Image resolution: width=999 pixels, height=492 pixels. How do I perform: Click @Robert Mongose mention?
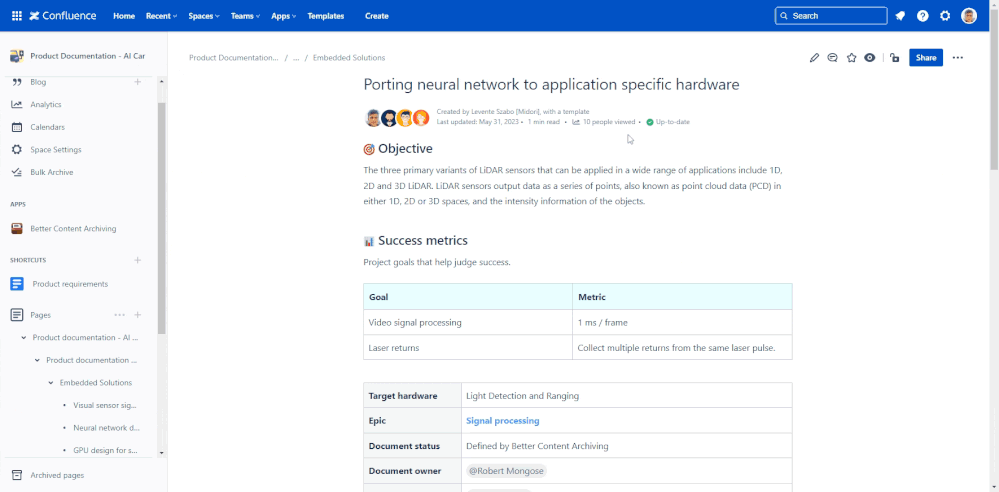(x=507, y=471)
